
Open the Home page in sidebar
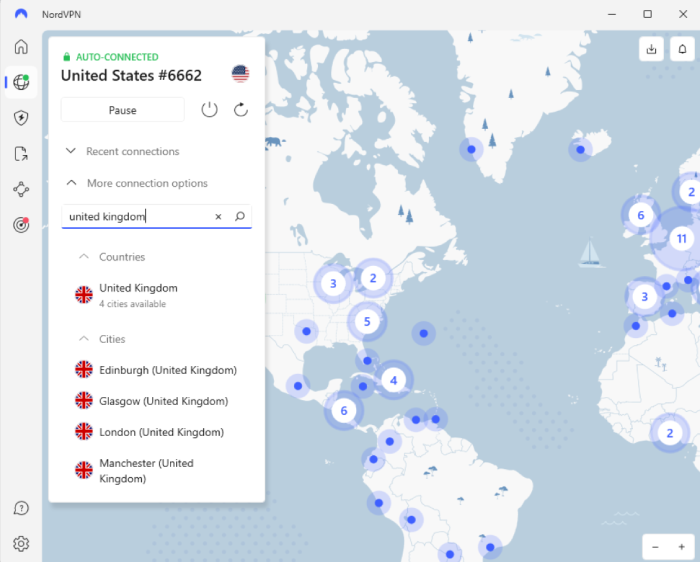[x=21, y=46]
